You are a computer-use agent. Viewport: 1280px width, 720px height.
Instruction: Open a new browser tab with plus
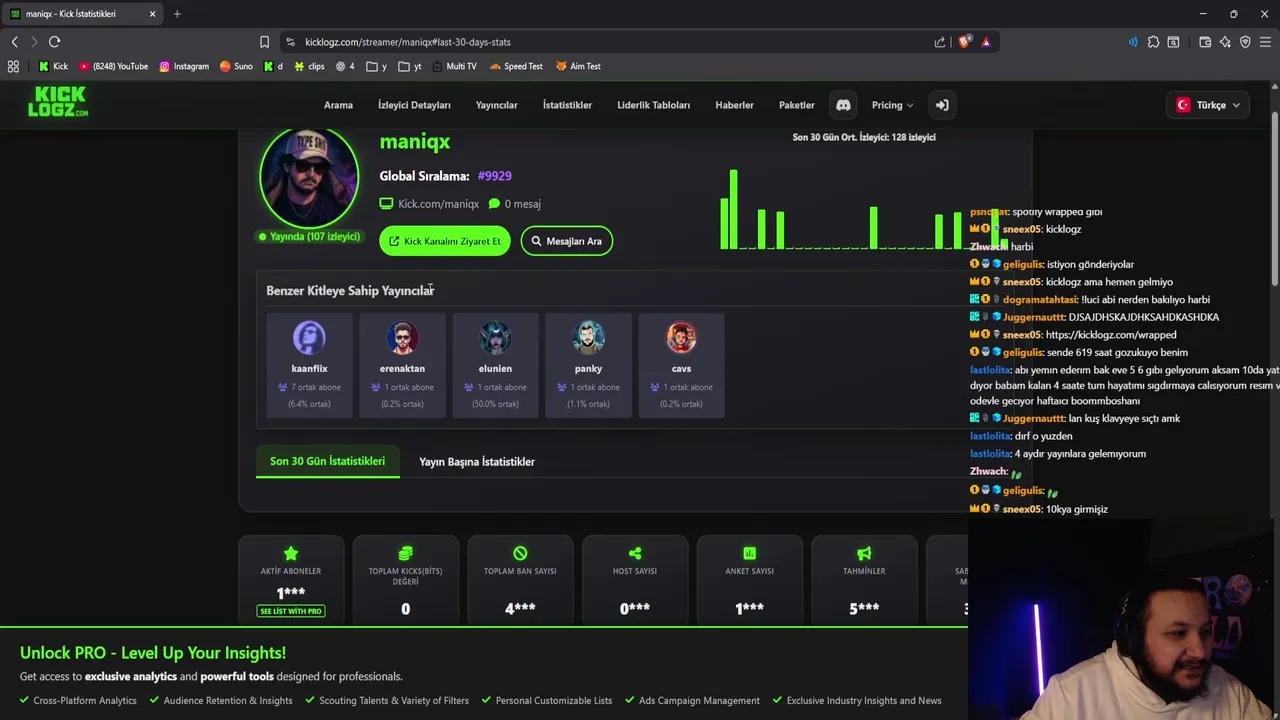177,14
